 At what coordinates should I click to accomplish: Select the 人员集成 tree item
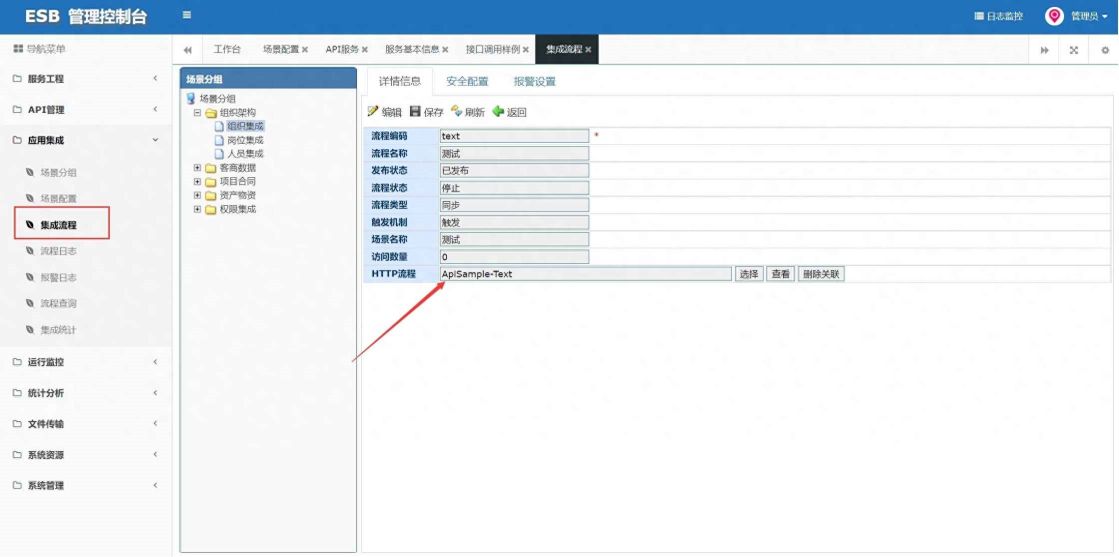[245, 153]
